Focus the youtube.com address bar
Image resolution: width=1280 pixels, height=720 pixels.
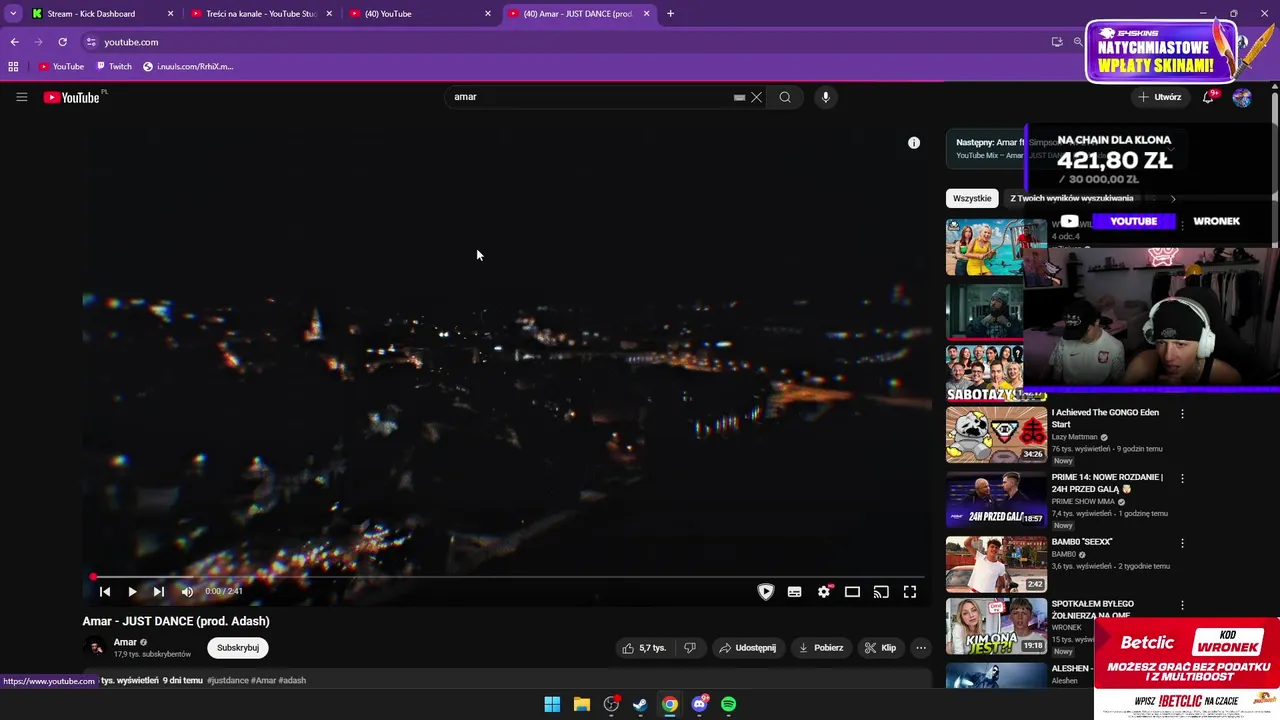[560, 42]
